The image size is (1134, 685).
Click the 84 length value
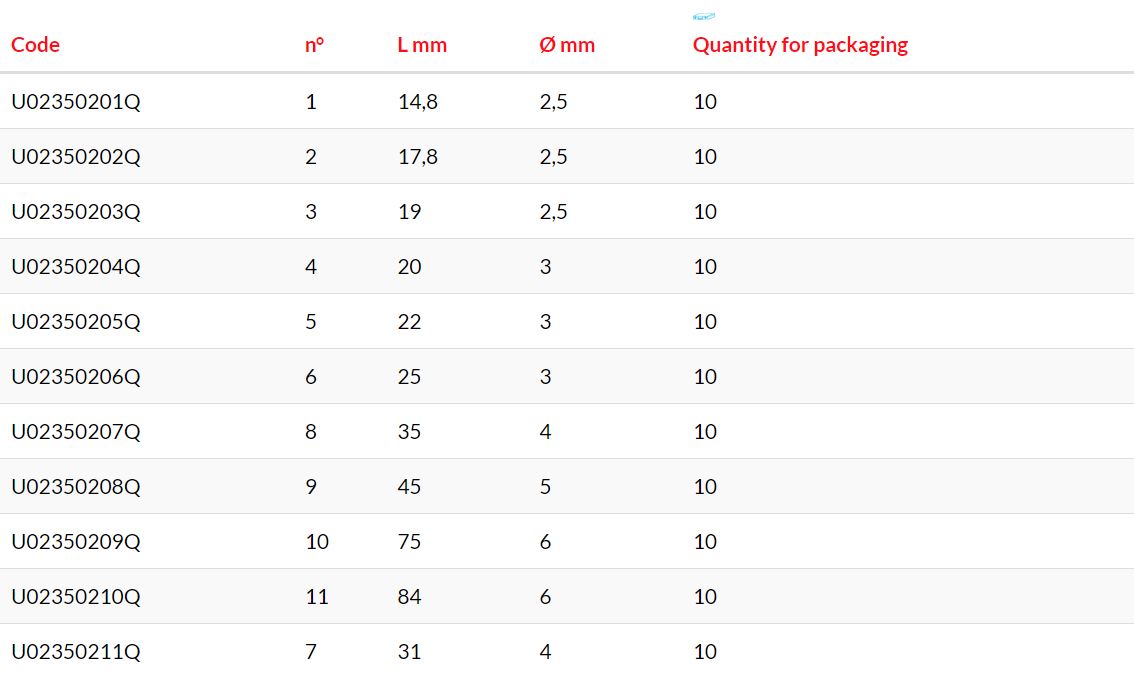coord(409,597)
